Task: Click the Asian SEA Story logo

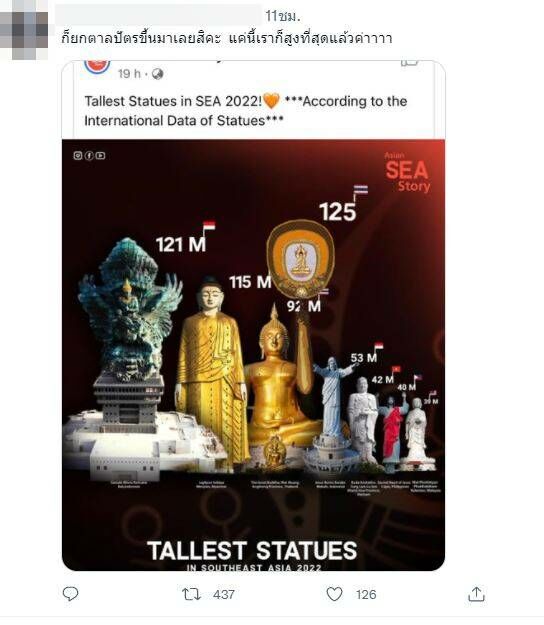Action: (x=408, y=173)
